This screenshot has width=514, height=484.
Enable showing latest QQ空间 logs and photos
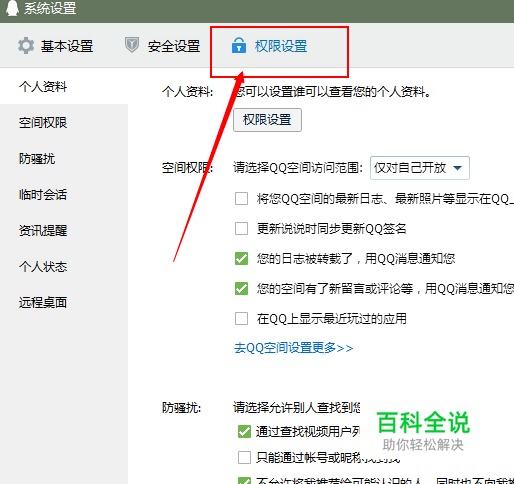click(x=241, y=199)
